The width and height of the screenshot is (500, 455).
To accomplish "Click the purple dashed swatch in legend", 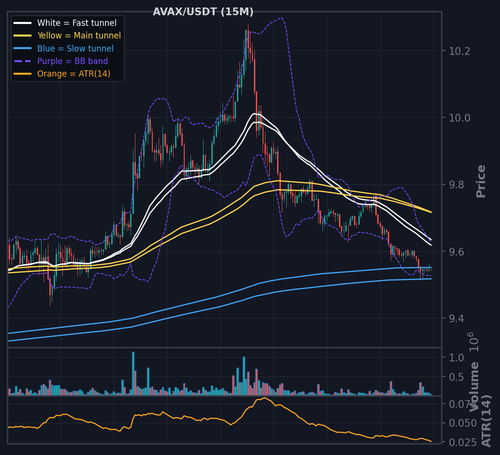I will coord(22,61).
